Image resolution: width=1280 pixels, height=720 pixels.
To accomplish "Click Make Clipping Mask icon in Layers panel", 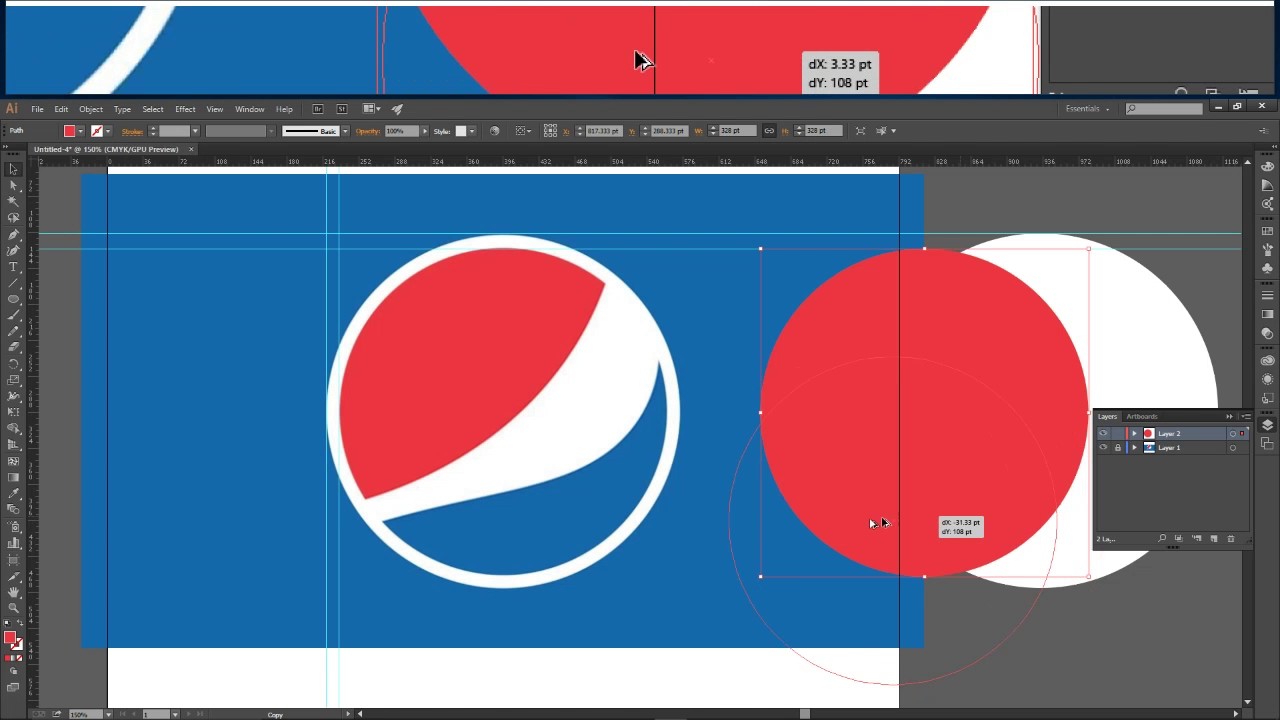I will [x=1179, y=539].
